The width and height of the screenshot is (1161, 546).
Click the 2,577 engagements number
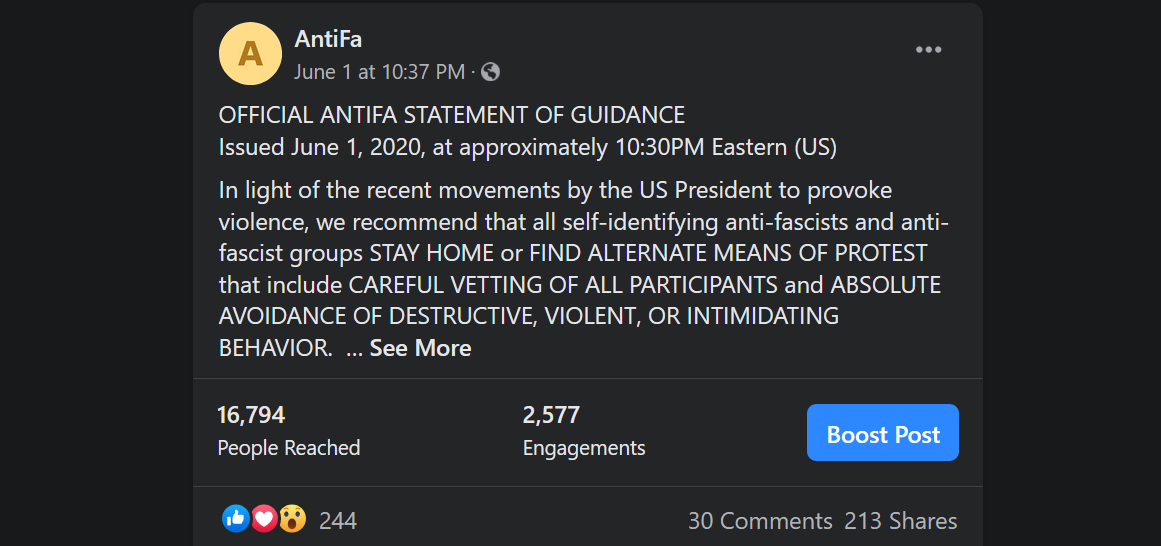click(x=551, y=415)
